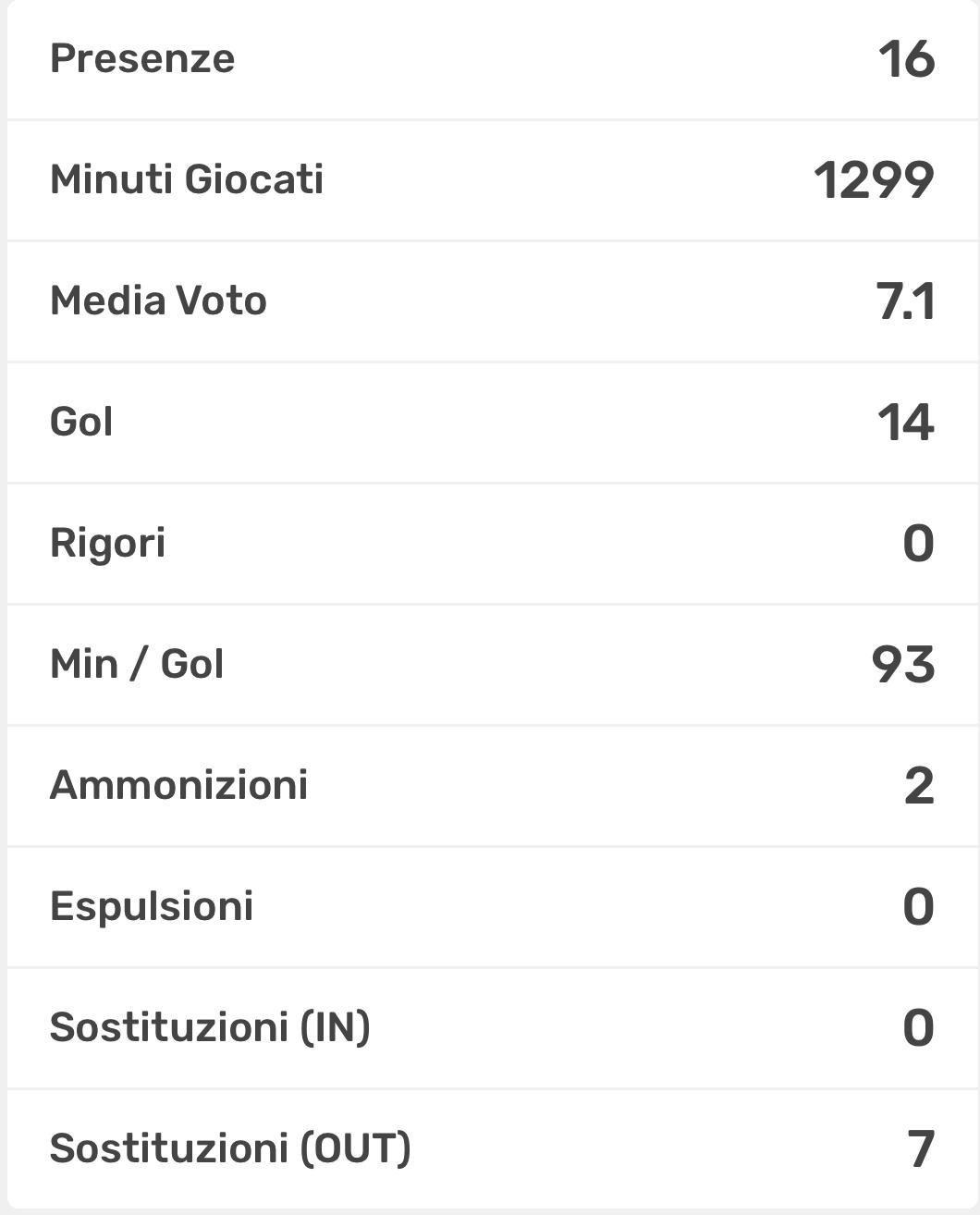Click the Rigori row label
This screenshot has width=980, height=1215.
pyautogui.click(x=107, y=543)
